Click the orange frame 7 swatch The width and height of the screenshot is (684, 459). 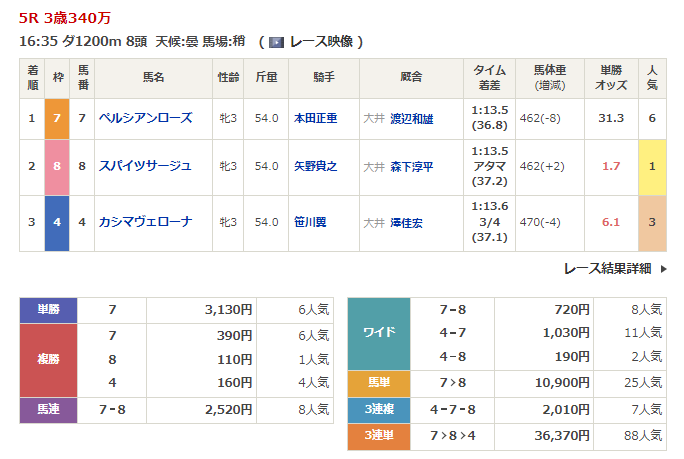pyautogui.click(x=57, y=118)
